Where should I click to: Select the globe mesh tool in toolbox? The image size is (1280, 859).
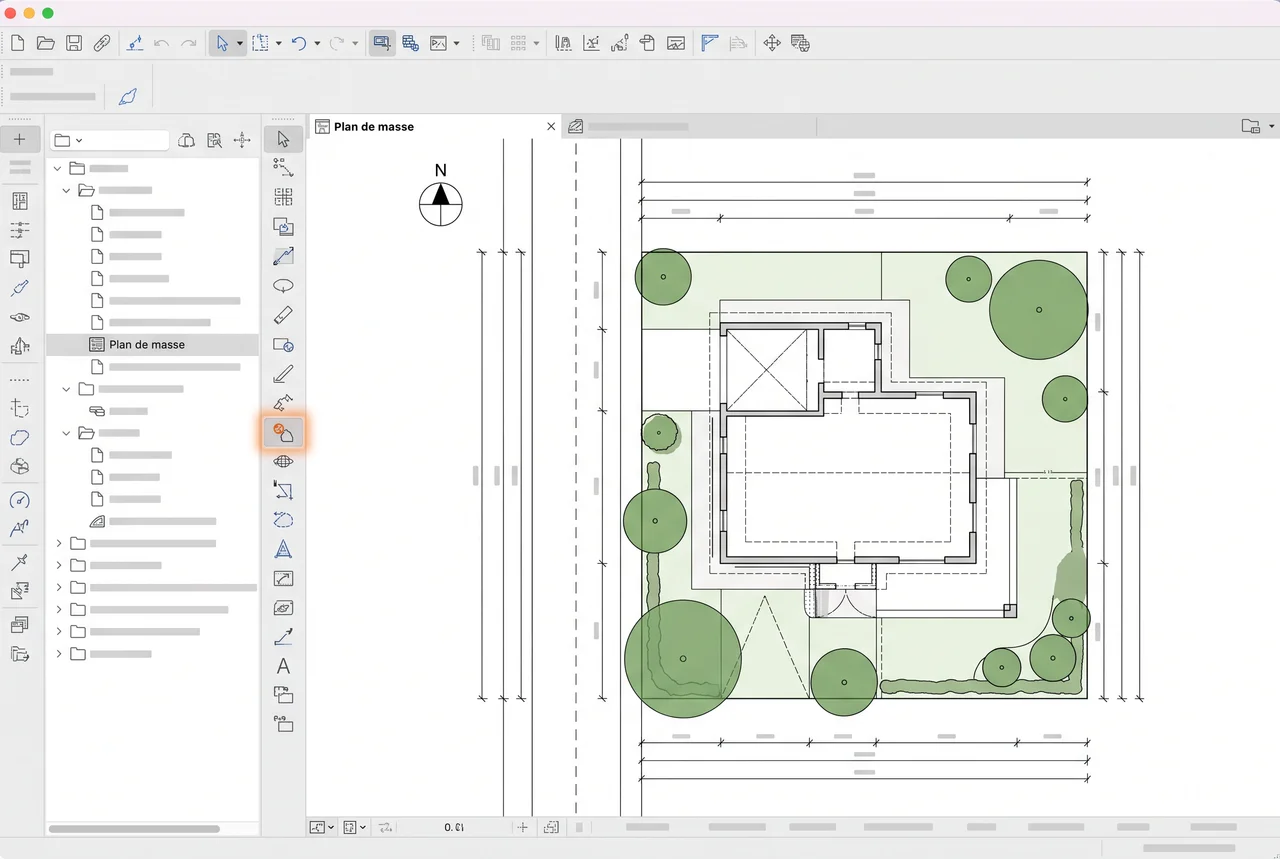point(283,462)
